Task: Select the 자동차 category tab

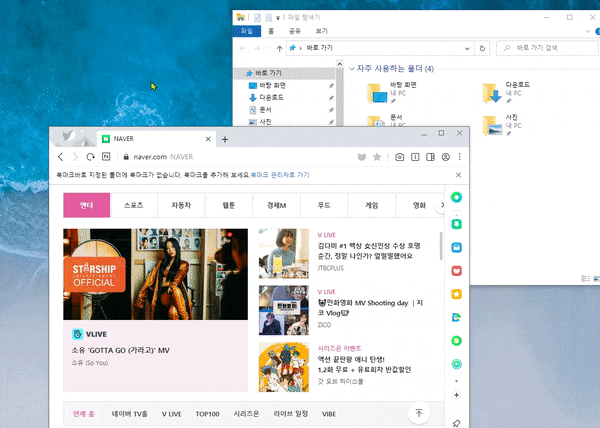Action: click(x=181, y=205)
